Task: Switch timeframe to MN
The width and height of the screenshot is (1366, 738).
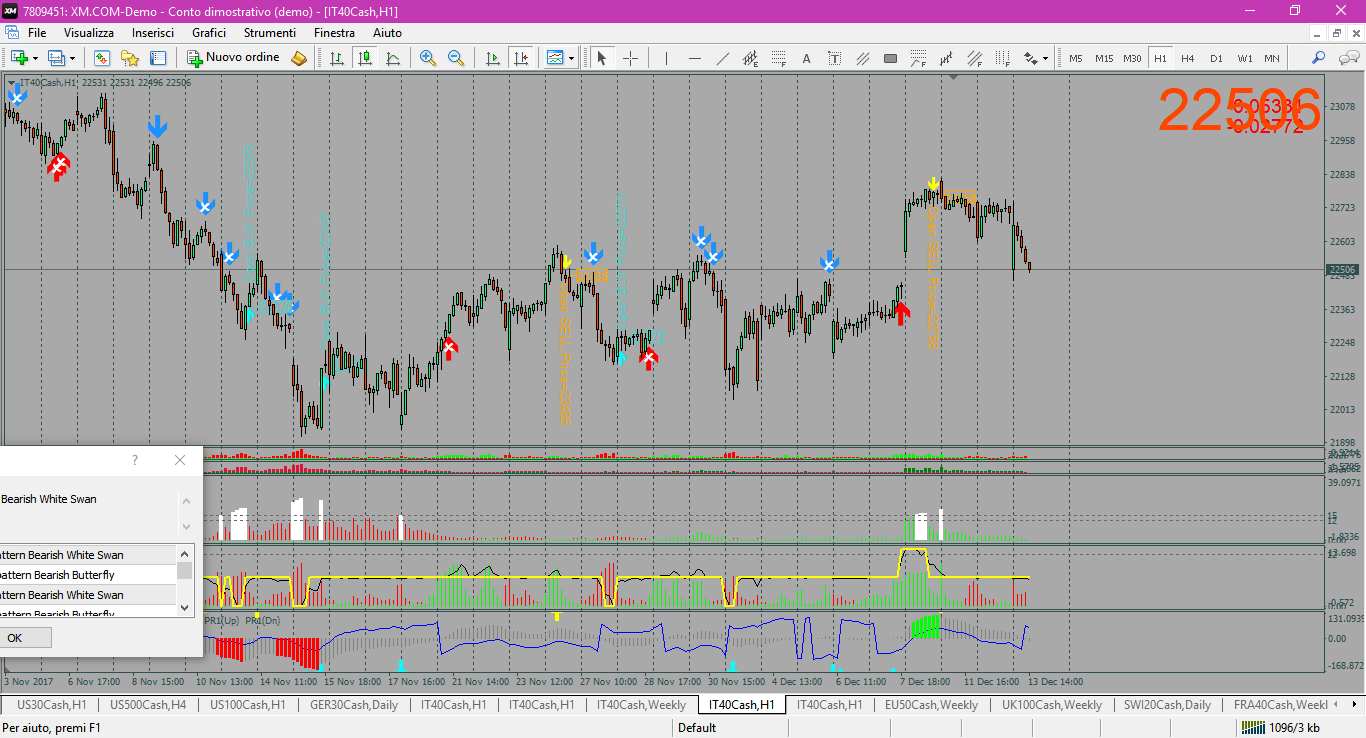Action: 1272,58
